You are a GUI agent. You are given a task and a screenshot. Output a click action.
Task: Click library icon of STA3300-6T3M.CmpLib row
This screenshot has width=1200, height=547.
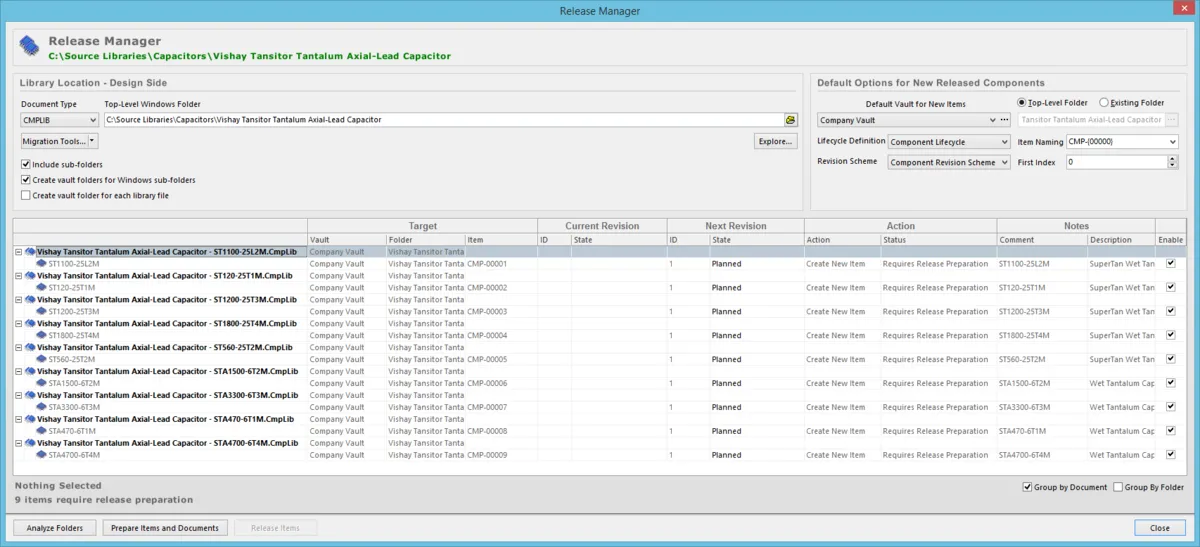pyautogui.click(x=30, y=396)
